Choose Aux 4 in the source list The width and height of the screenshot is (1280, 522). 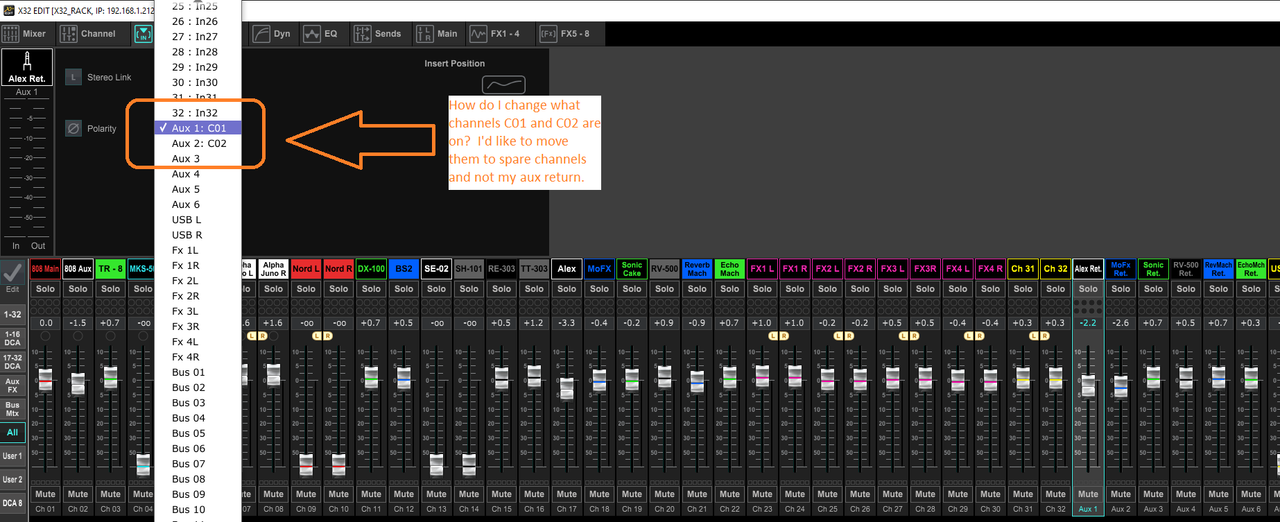pyautogui.click(x=186, y=174)
